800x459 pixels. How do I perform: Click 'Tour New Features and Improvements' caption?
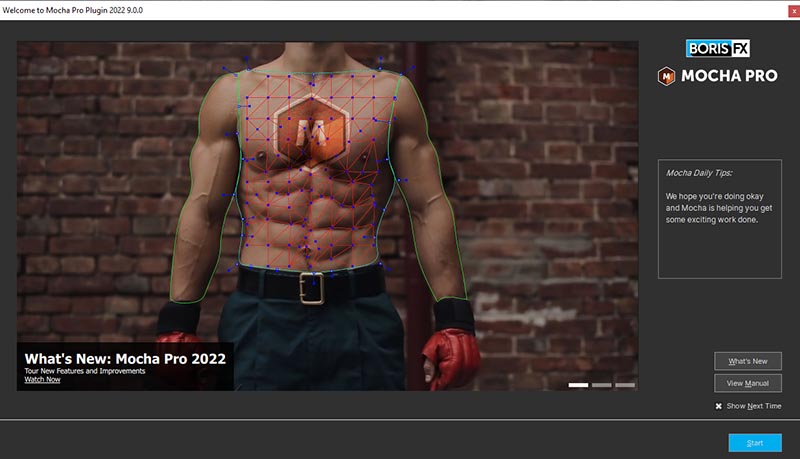click(85, 371)
